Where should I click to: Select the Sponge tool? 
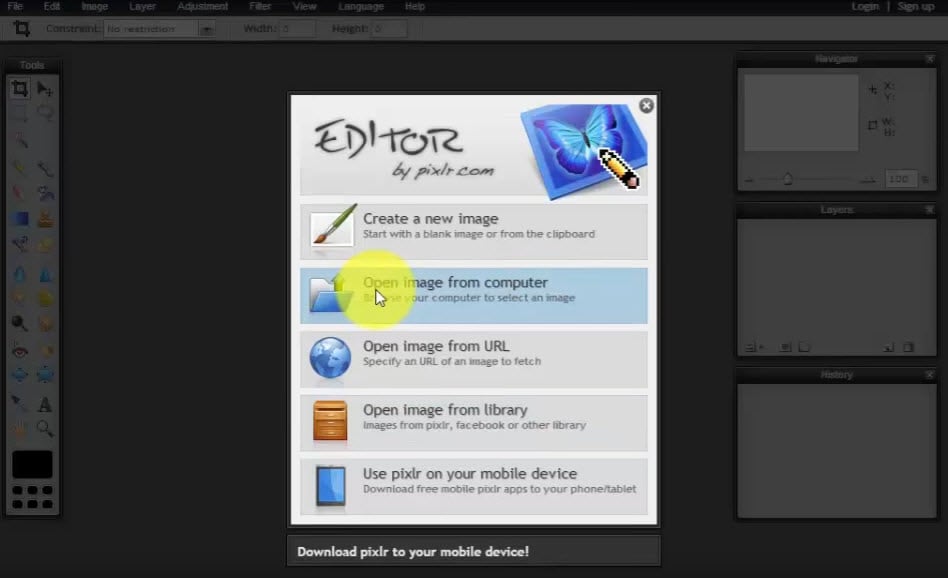click(45, 298)
